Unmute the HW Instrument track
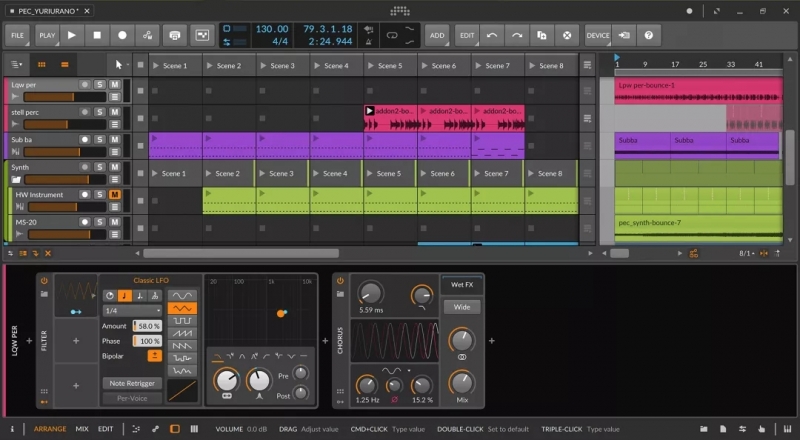This screenshot has width=800, height=440. coord(115,194)
